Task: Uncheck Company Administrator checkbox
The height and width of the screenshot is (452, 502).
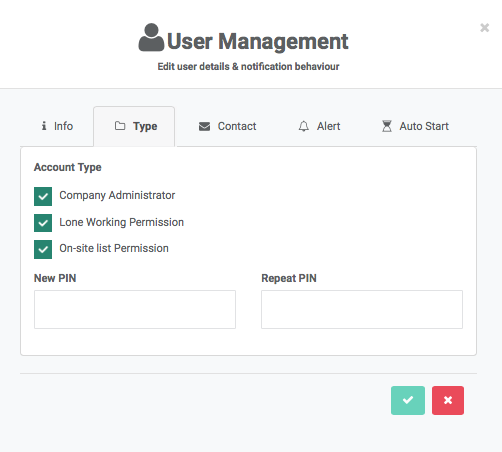Action: coord(43,196)
